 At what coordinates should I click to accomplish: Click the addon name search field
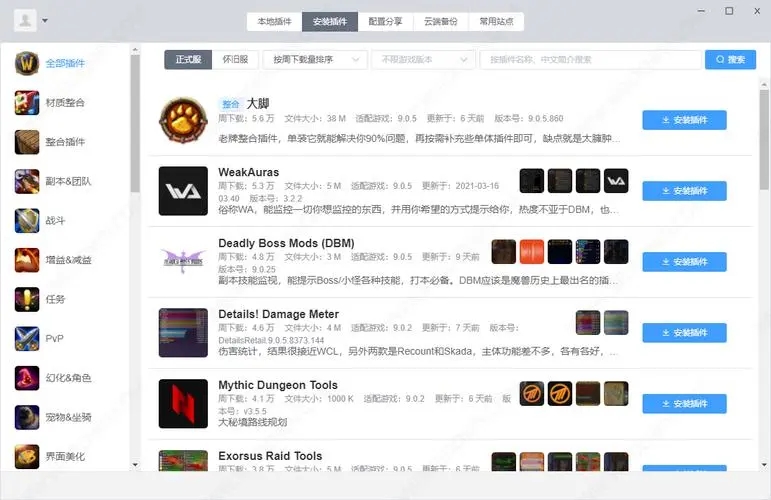[590, 60]
